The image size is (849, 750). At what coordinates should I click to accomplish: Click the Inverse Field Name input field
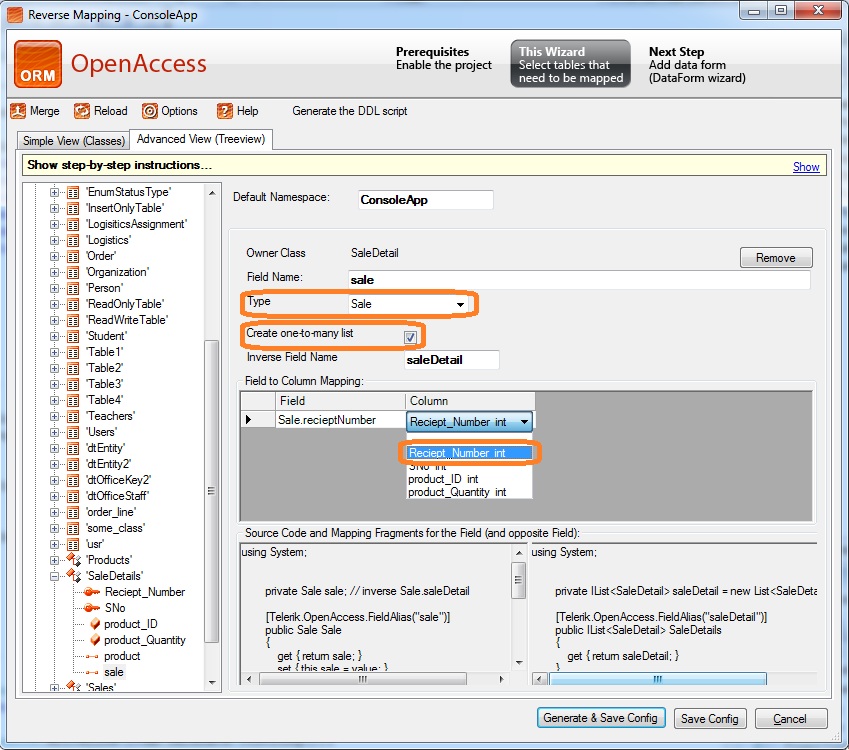tap(452, 360)
